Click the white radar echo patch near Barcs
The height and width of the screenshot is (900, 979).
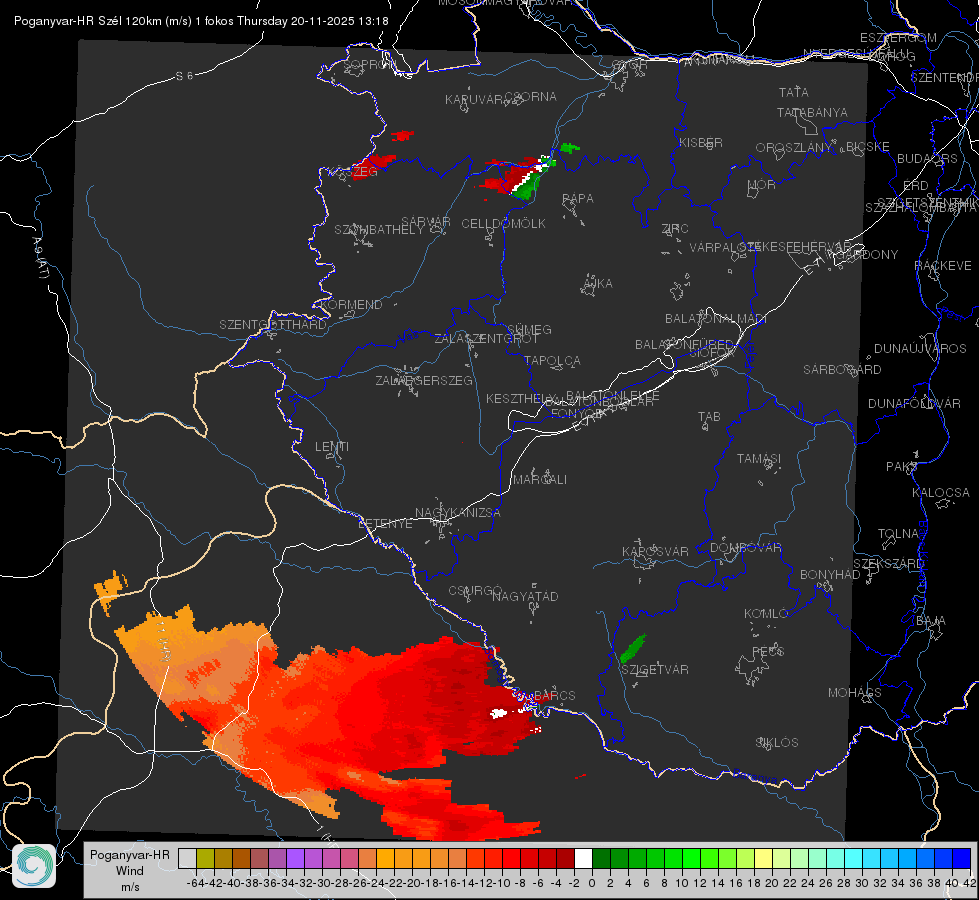pos(499,713)
